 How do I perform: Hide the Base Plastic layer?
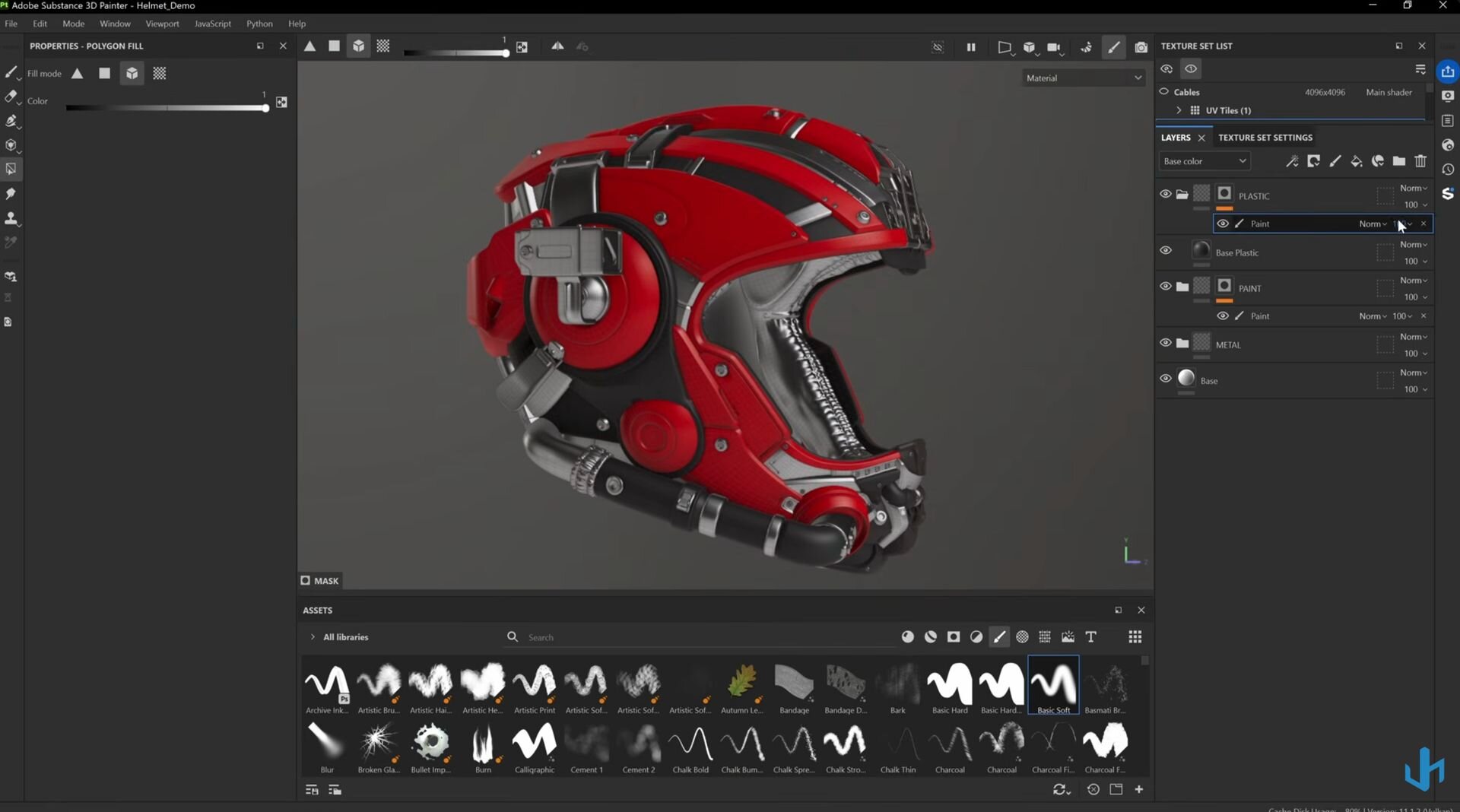pyautogui.click(x=1165, y=251)
